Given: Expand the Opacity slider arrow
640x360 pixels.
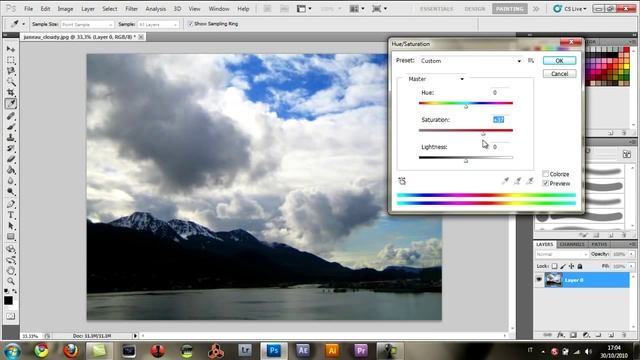Looking at the screenshot, I should [x=631, y=254].
